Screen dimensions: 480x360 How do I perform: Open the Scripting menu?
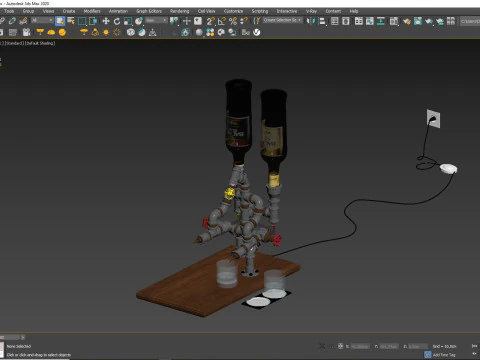tap(260, 11)
